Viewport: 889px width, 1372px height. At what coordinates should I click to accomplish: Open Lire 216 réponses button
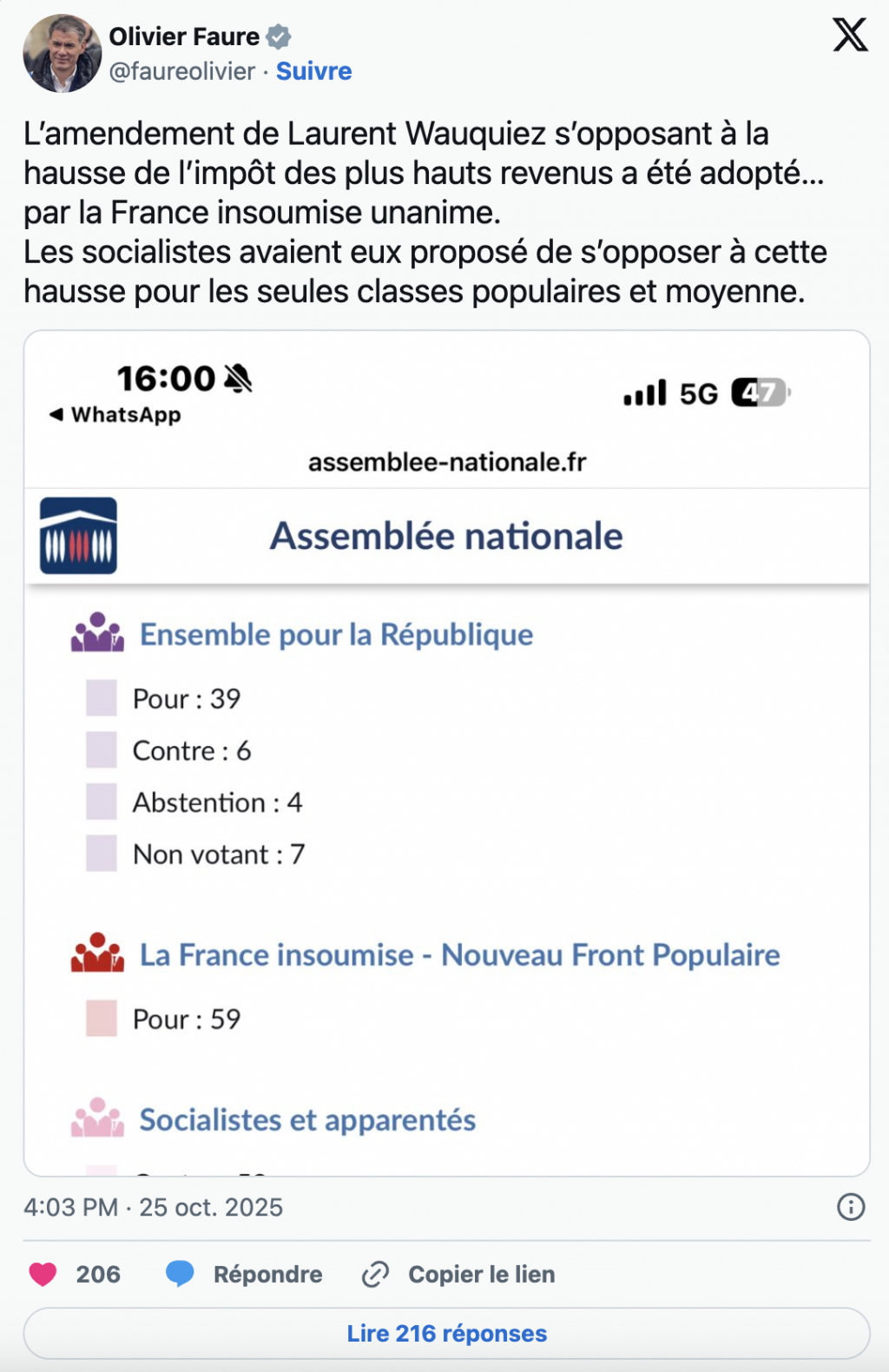click(446, 1333)
